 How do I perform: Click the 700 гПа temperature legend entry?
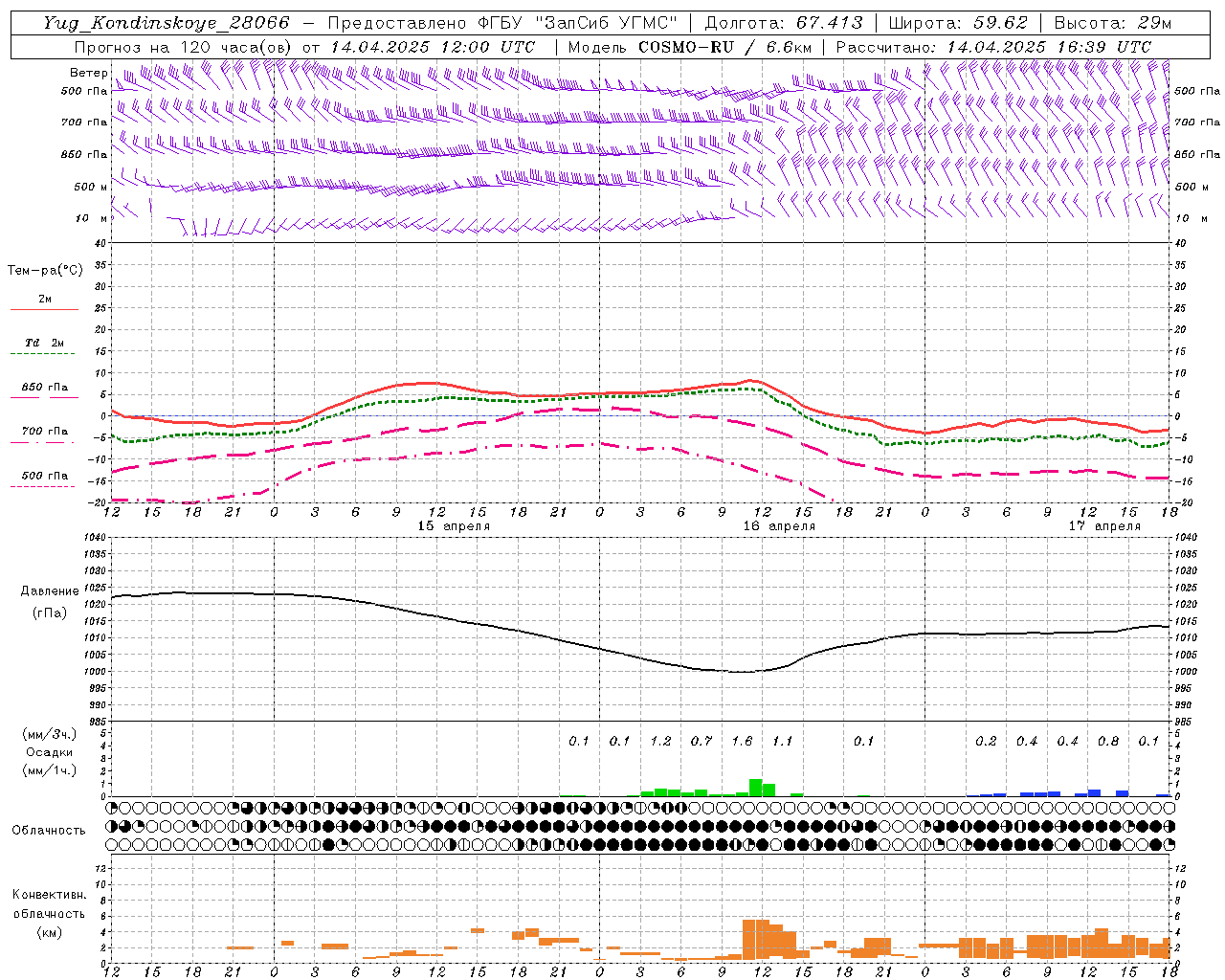[x=44, y=432]
